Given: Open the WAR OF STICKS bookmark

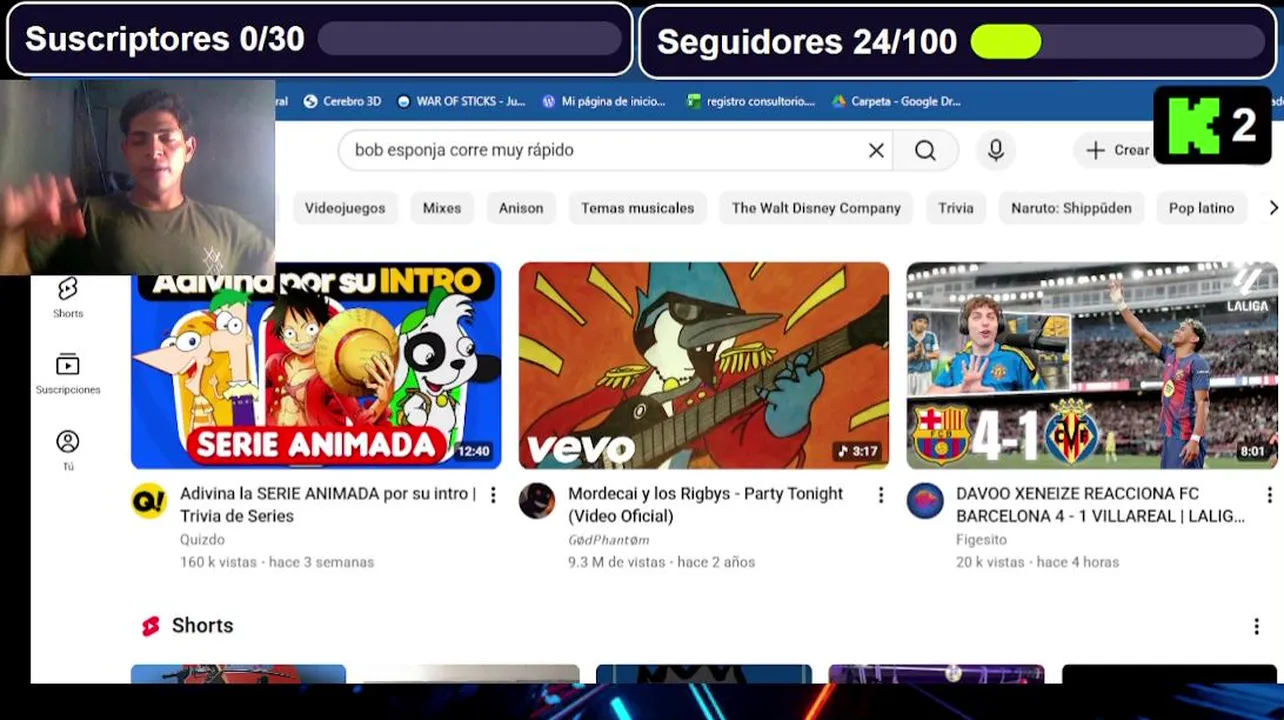Looking at the screenshot, I should click(461, 101).
